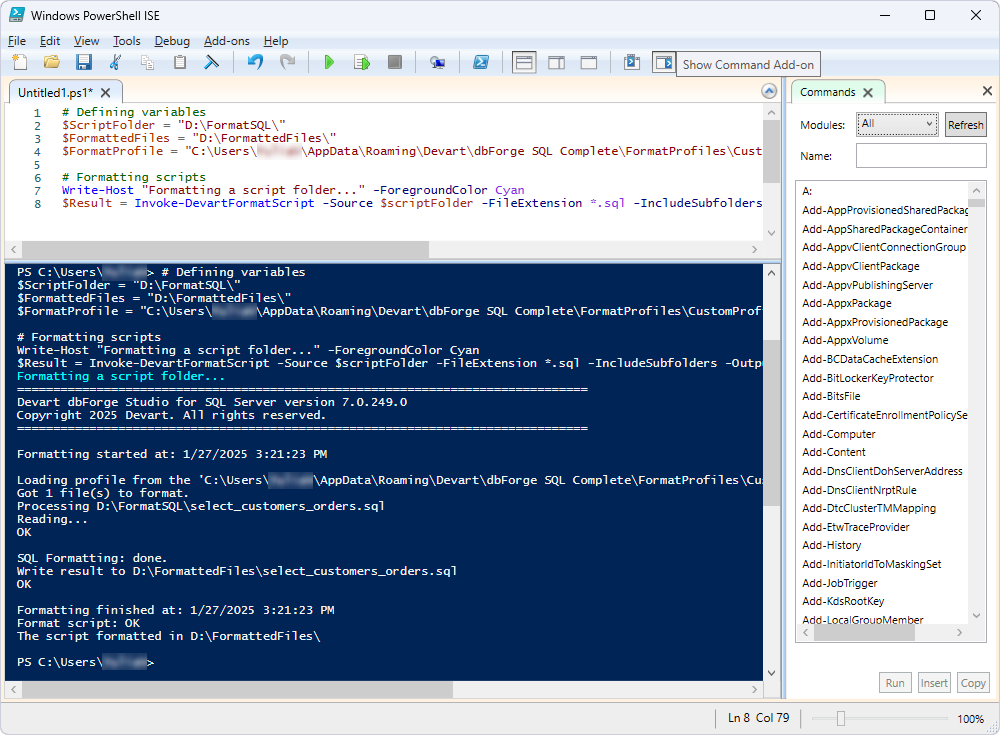Open the Help menu
This screenshot has height=735, width=1000.
(x=276, y=41)
